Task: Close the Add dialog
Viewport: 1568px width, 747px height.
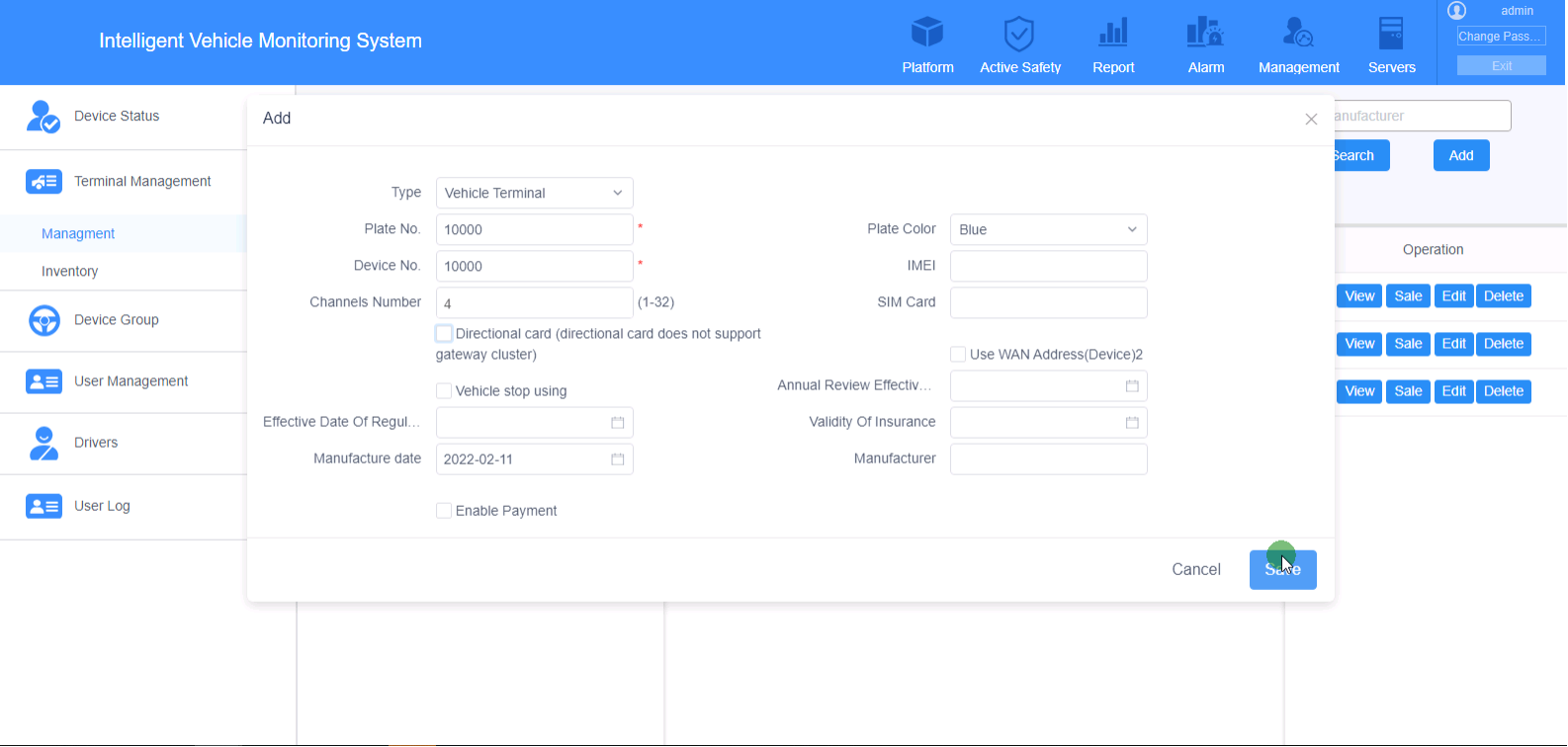Action: [1311, 120]
